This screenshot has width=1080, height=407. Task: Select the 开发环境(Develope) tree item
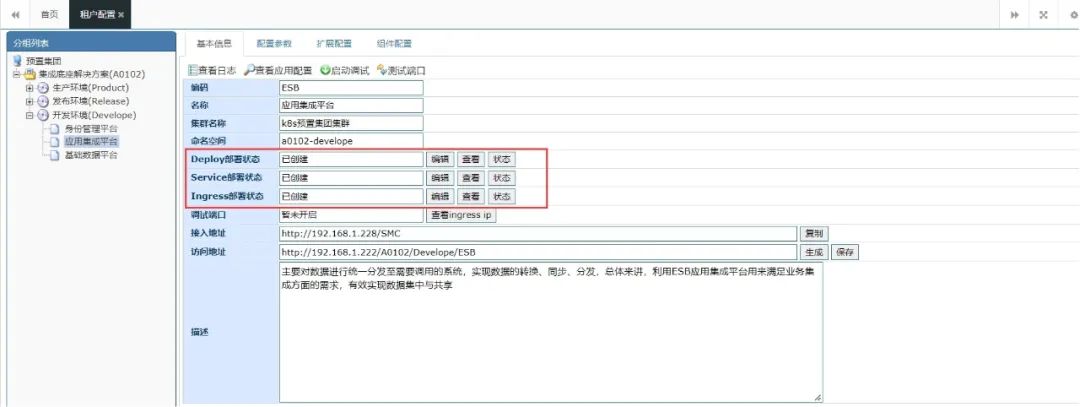point(94,115)
